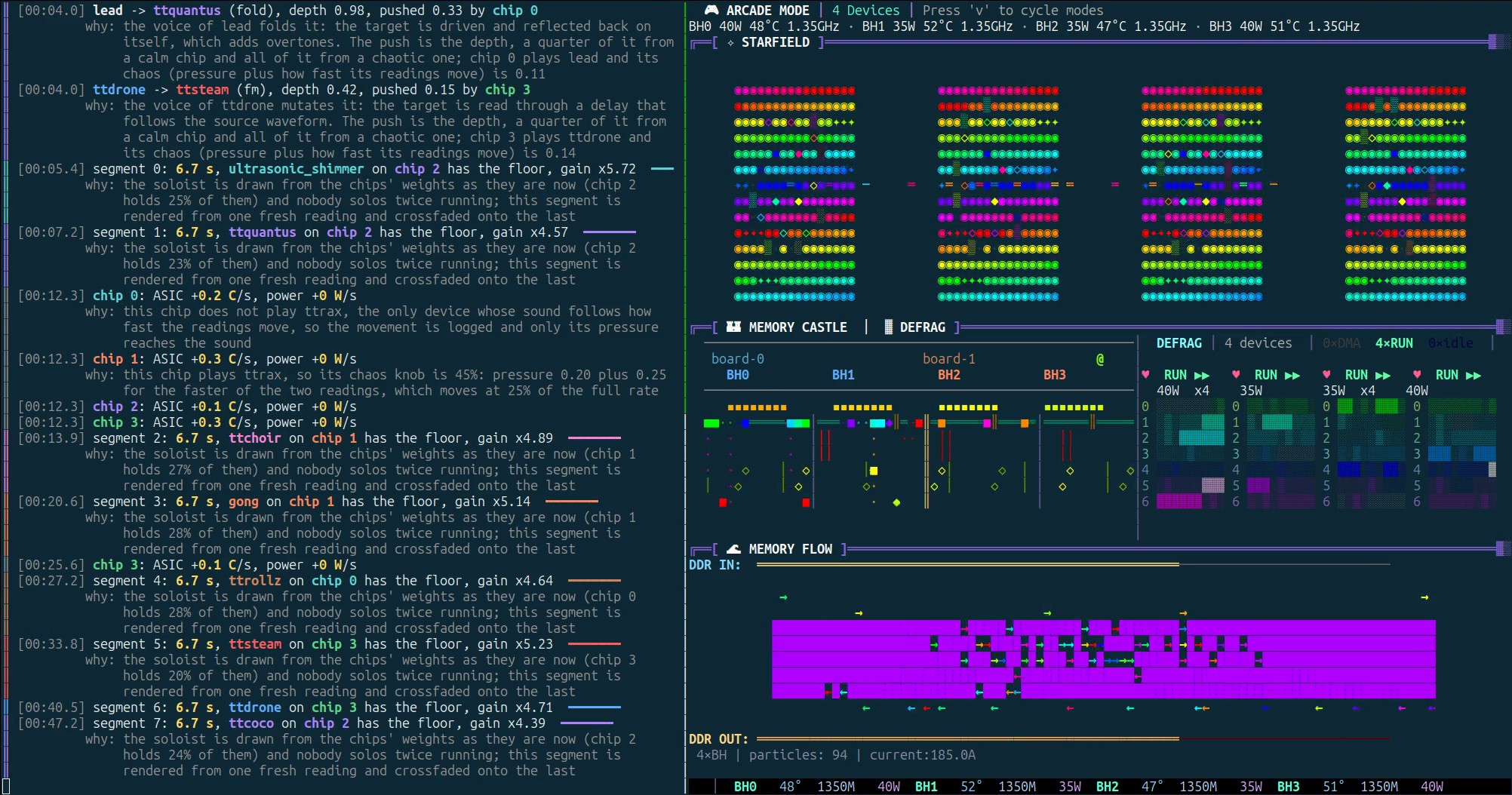Click the 'board-0' label in Memory Castle

click(x=738, y=359)
